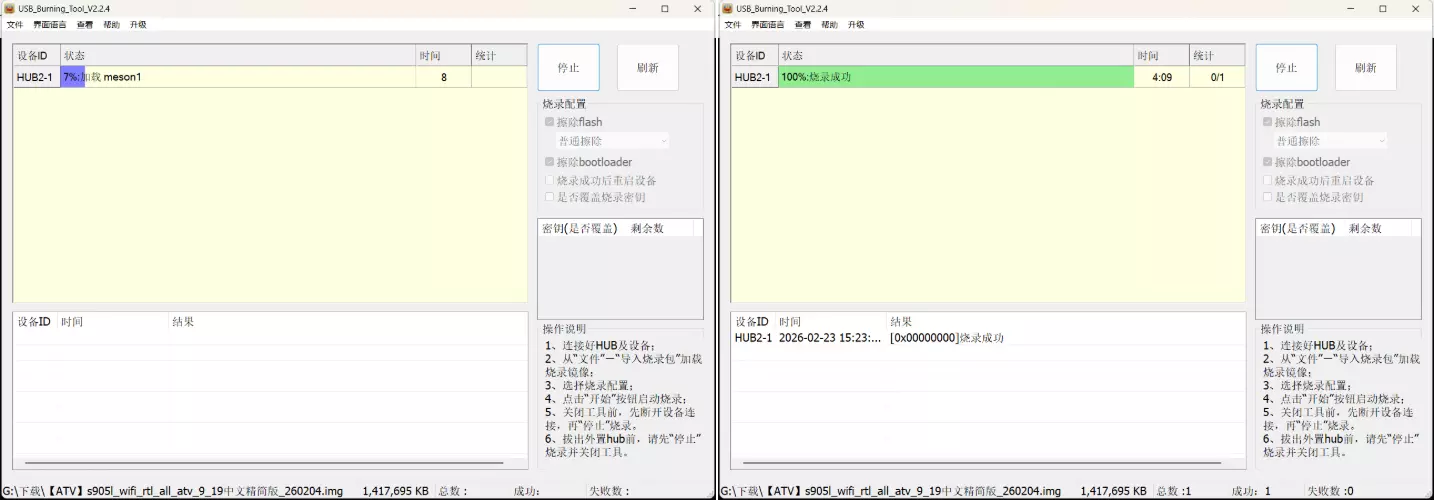Click the 7% 加载 meson1 progress bar
The width and height of the screenshot is (1434, 500).
(x=238, y=77)
